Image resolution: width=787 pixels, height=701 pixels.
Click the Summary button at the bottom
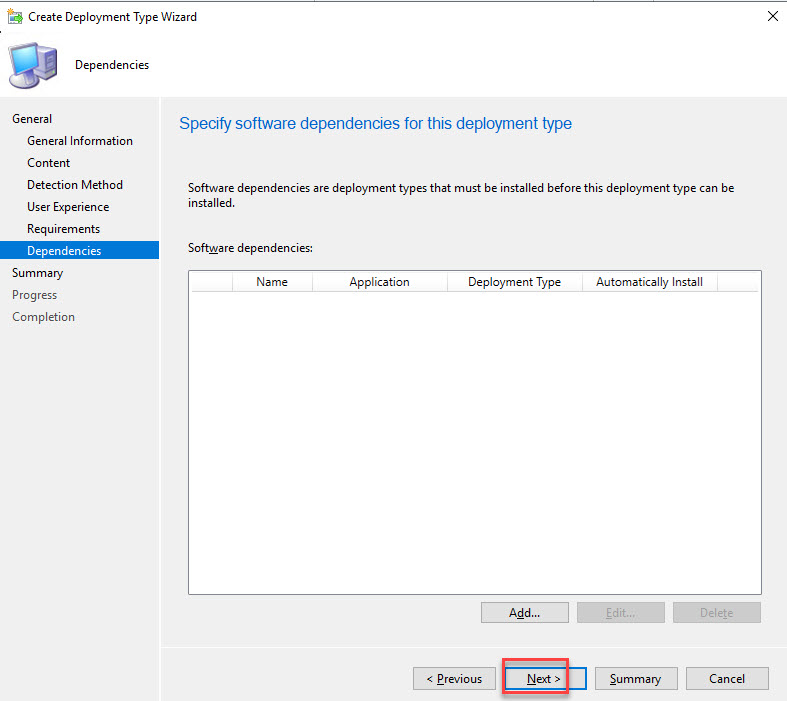coord(635,679)
